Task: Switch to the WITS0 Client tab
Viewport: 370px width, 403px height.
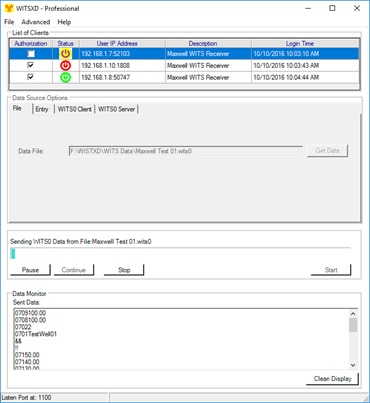Action: coord(75,109)
